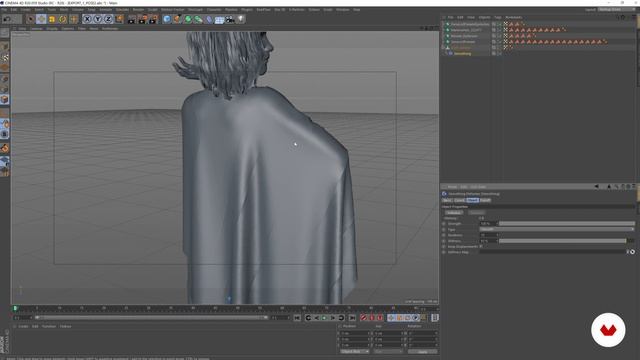
Task: Click the Initialize button
Action: coord(453,213)
